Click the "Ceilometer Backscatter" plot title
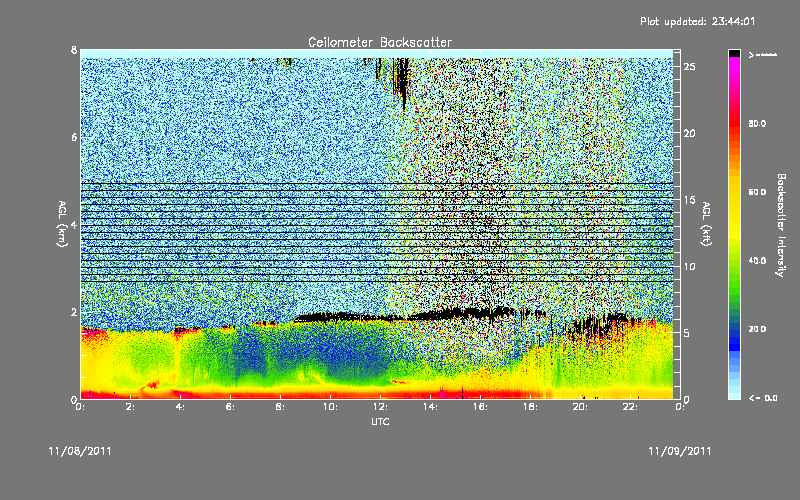 pyautogui.click(x=380, y=42)
